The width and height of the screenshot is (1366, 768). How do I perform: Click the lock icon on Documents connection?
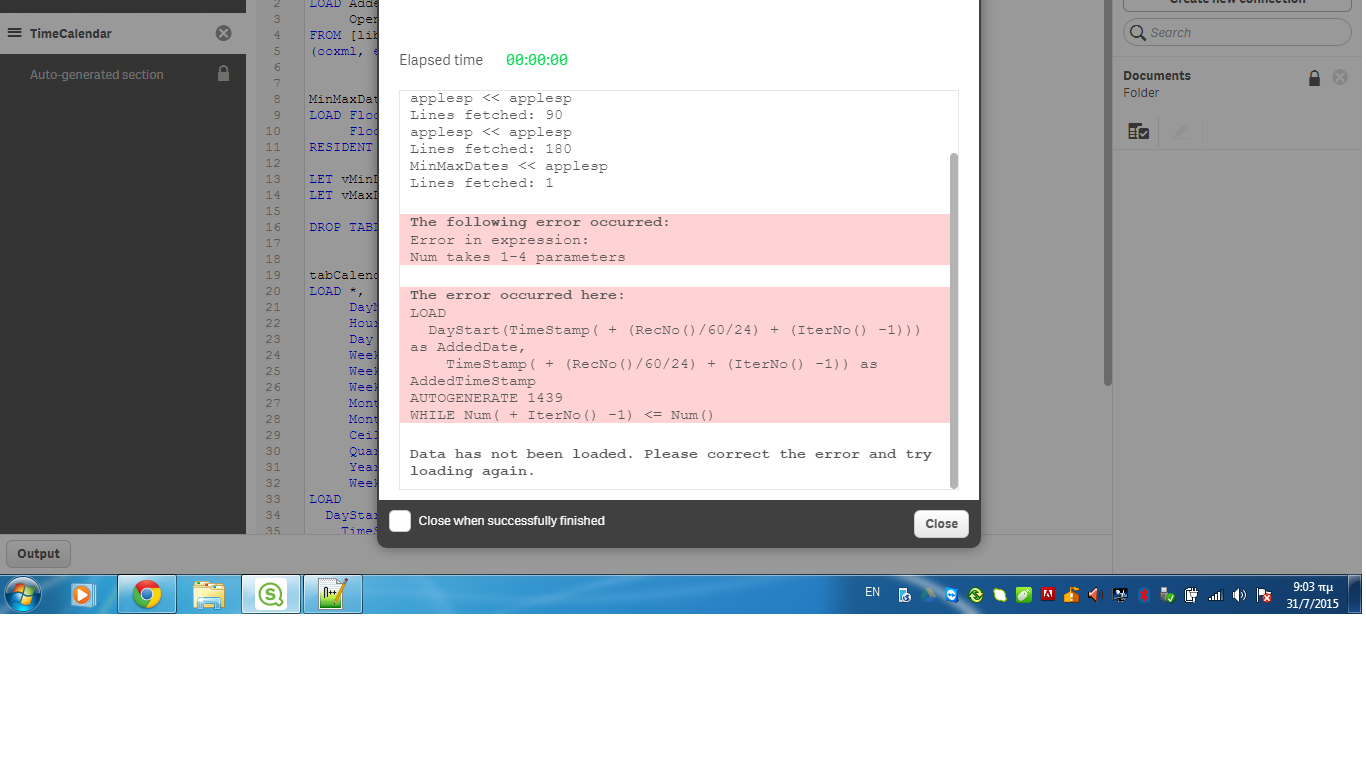1314,78
